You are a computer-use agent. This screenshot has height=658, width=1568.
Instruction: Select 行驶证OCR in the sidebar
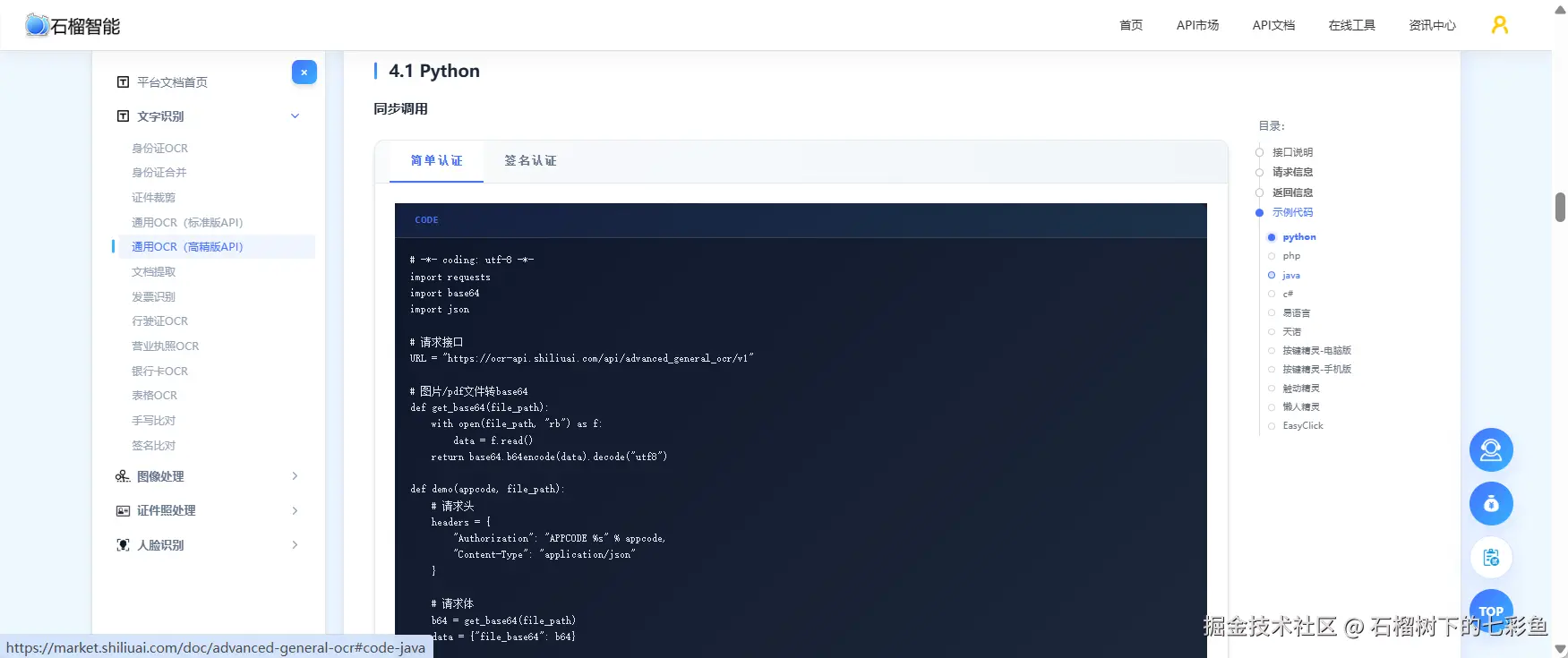click(x=160, y=321)
